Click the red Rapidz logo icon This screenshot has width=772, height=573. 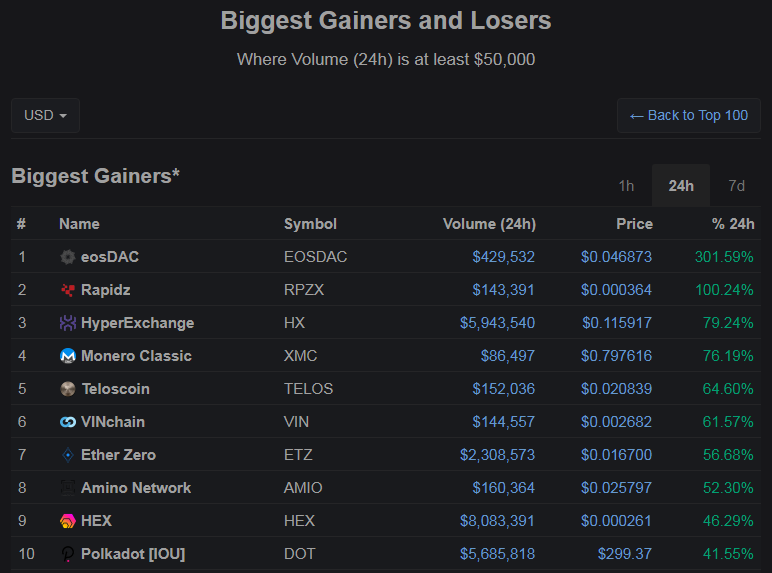pos(67,290)
